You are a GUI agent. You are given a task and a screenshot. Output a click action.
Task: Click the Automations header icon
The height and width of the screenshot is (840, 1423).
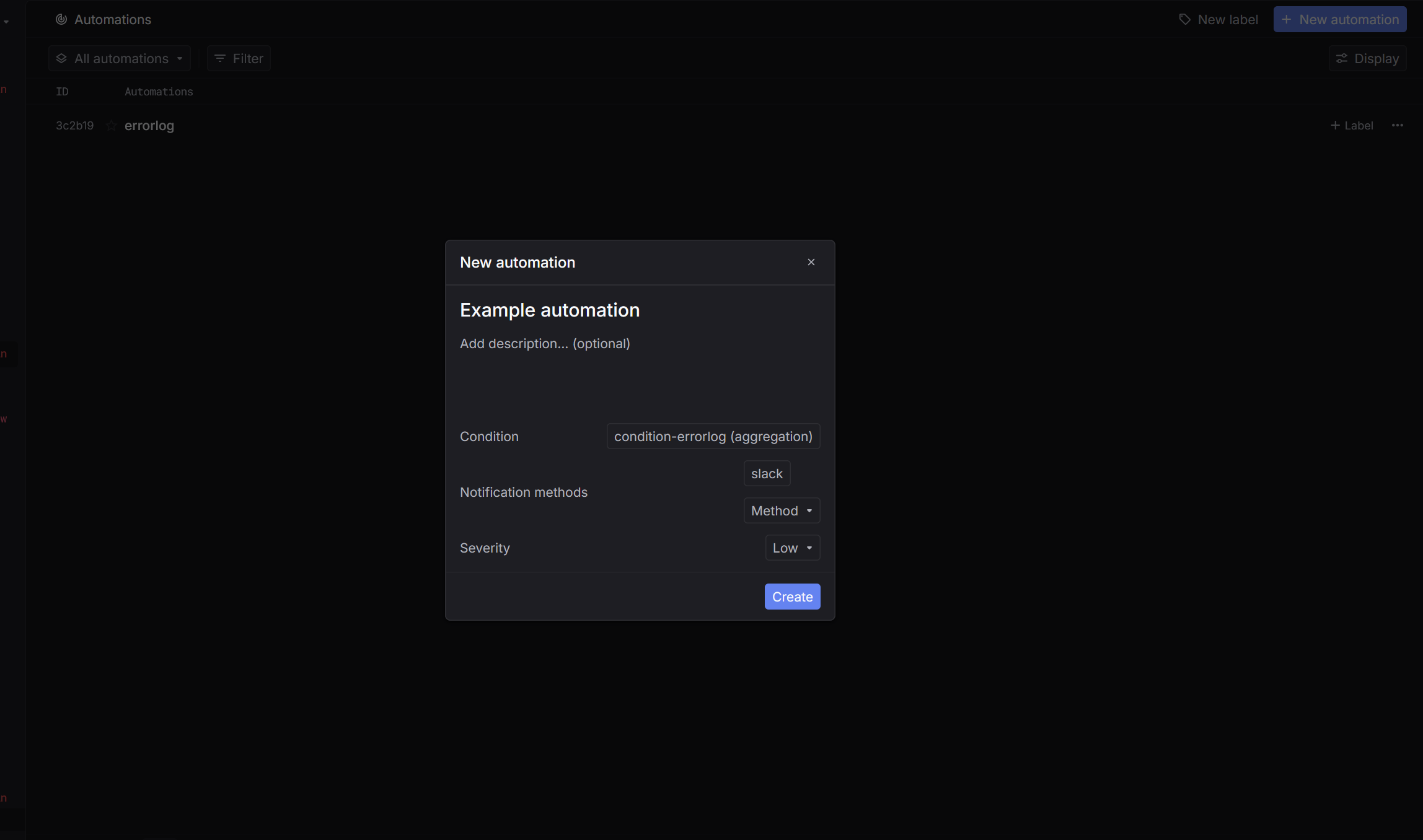tap(61, 19)
